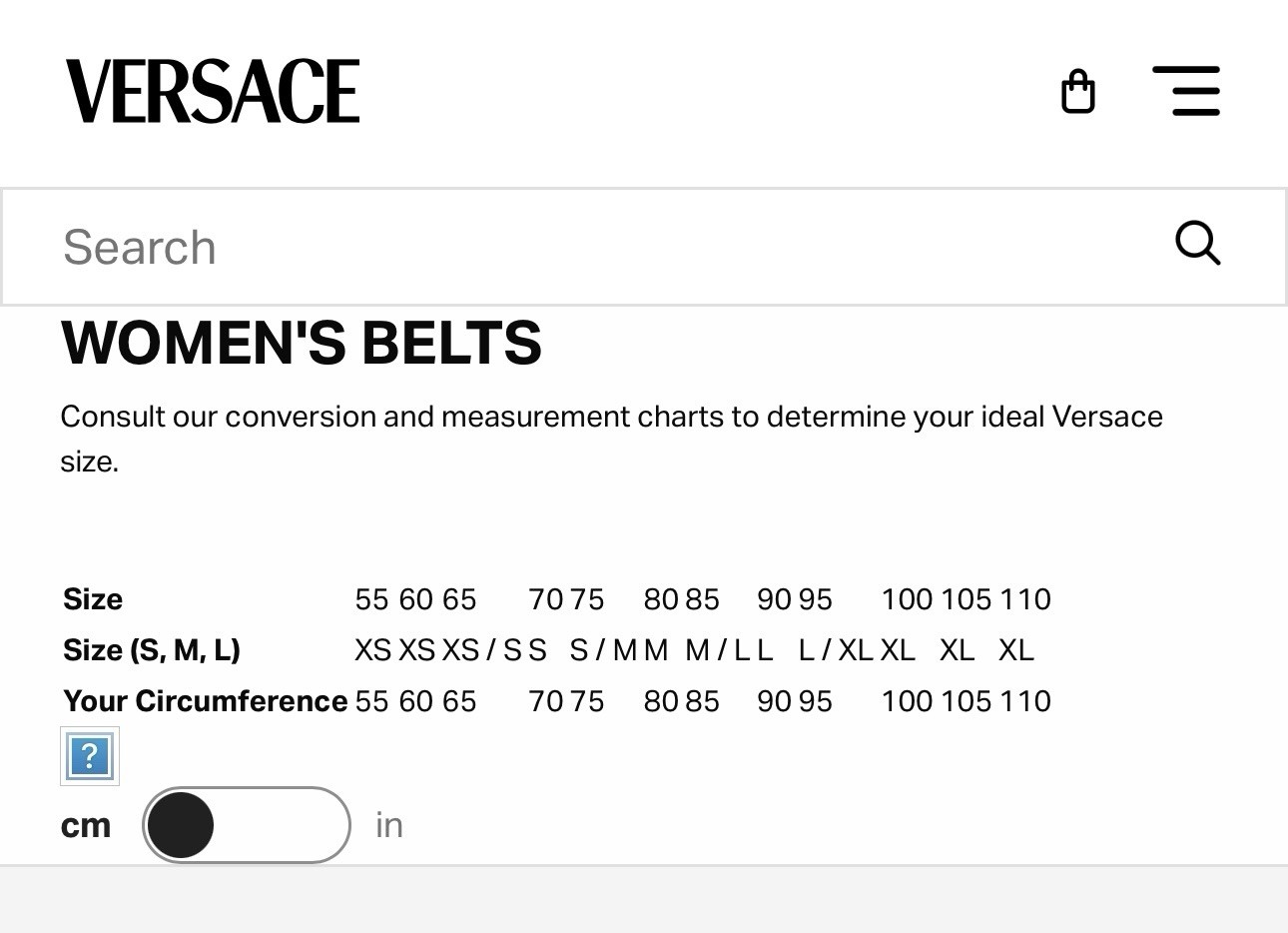1288x933 pixels.
Task: Click size 110 in the Size row
Action: tap(1025, 599)
